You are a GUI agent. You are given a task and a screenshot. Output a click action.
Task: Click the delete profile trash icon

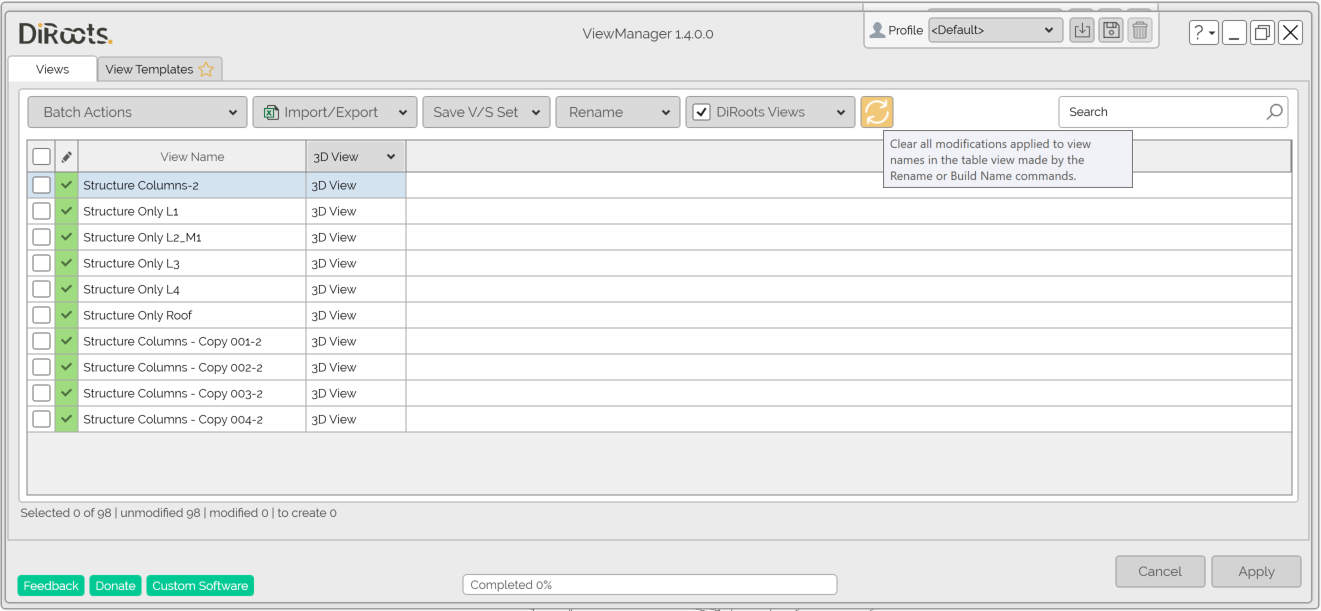tap(1139, 31)
